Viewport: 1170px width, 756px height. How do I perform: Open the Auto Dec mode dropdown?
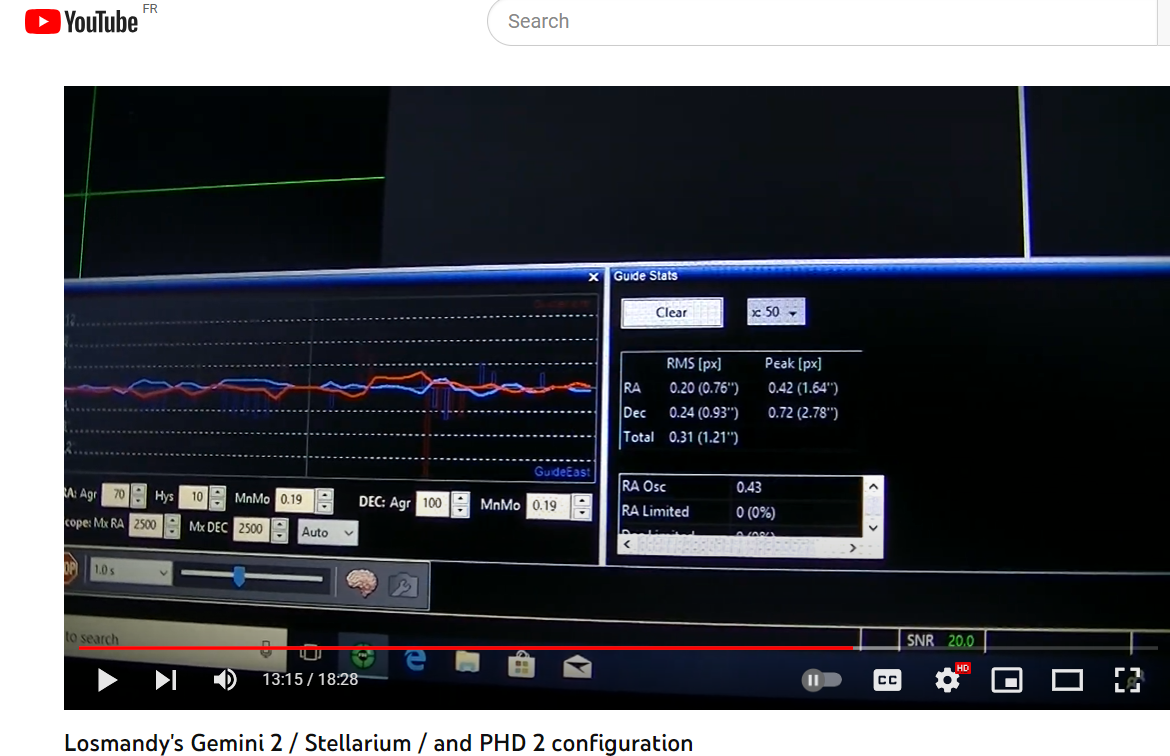(327, 533)
